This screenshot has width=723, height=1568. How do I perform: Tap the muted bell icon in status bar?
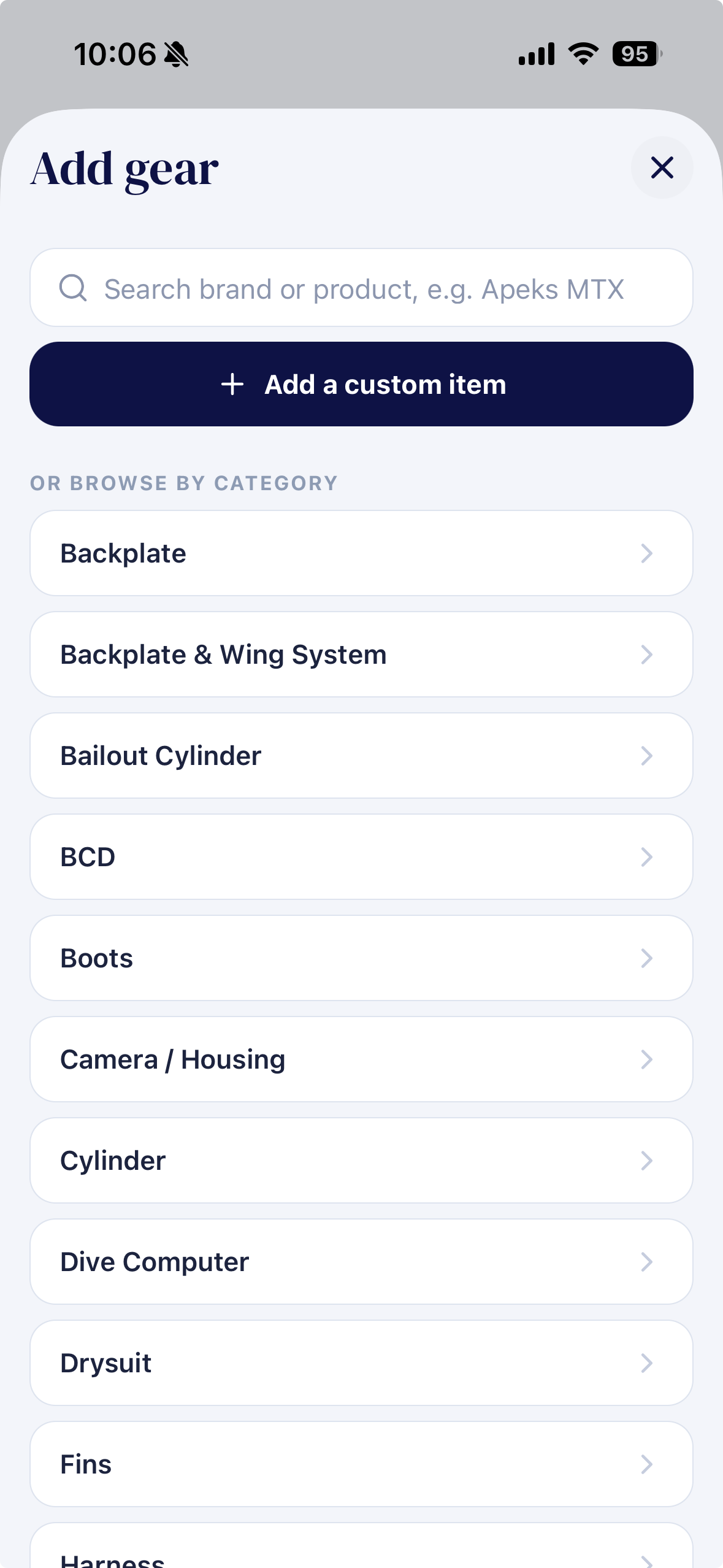pos(177,54)
